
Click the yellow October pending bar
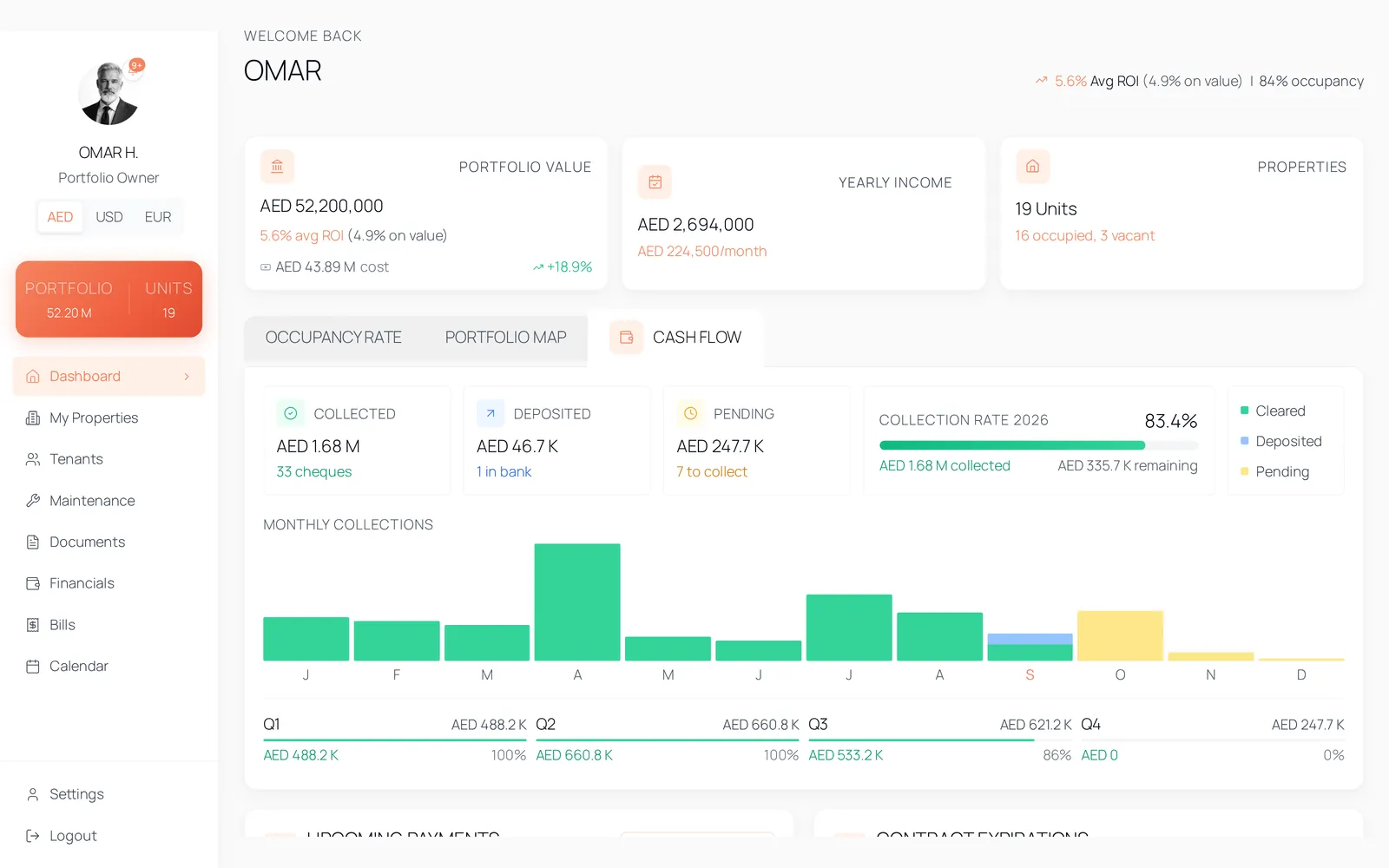pos(1120,635)
